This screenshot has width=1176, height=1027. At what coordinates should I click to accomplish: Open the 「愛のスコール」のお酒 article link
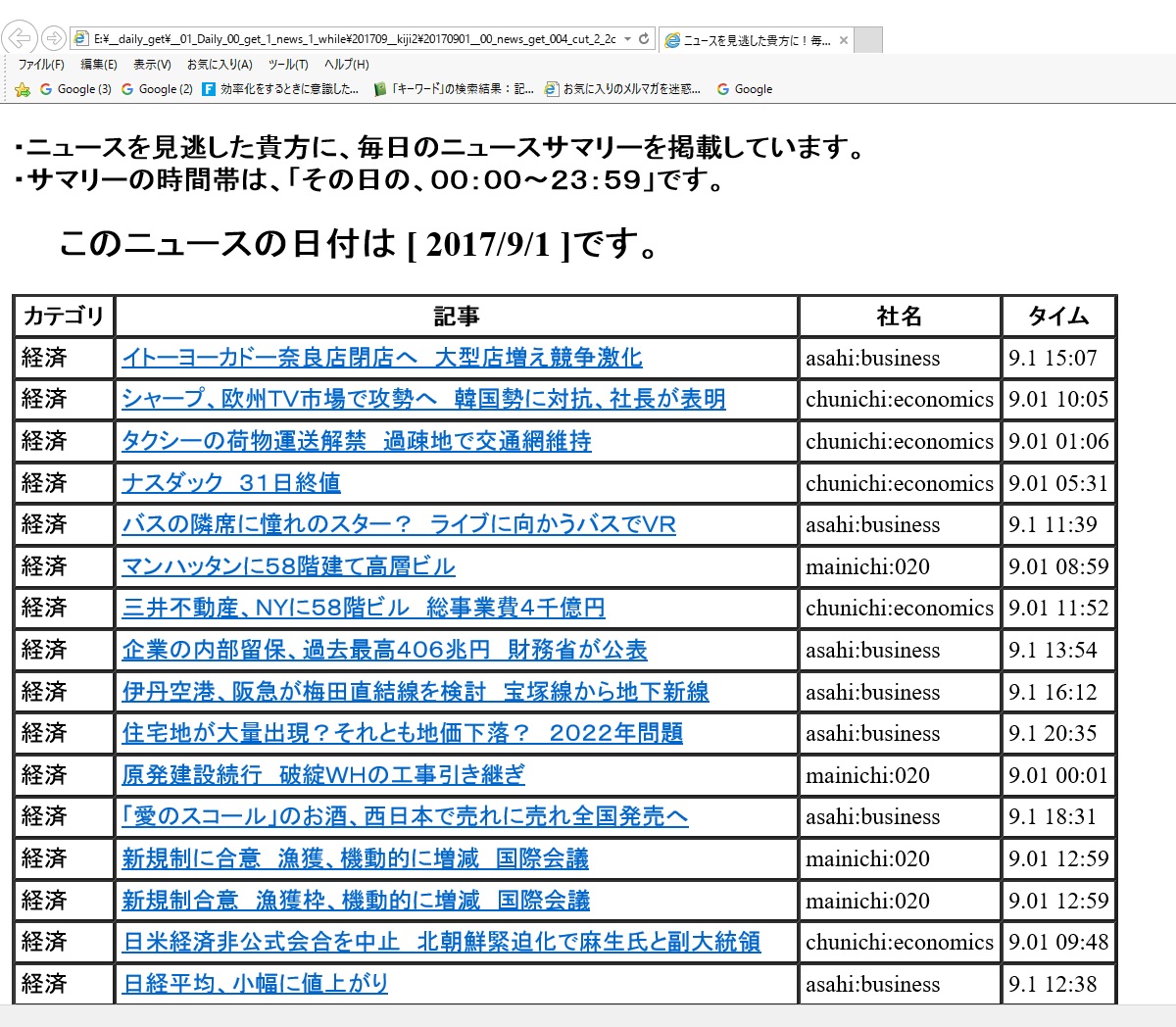(x=405, y=816)
